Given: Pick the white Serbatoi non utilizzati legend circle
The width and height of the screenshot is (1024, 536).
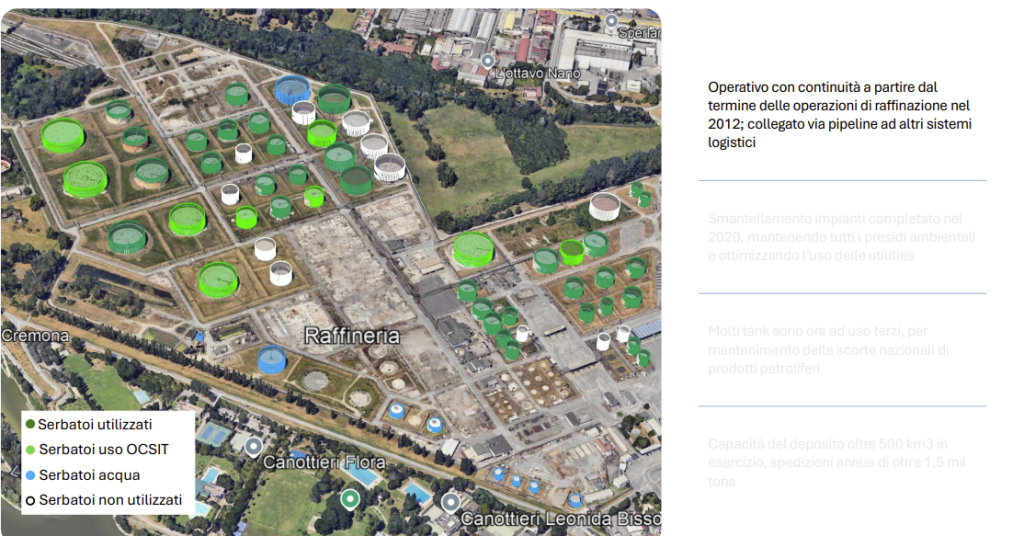Looking at the screenshot, I should coord(31,500).
